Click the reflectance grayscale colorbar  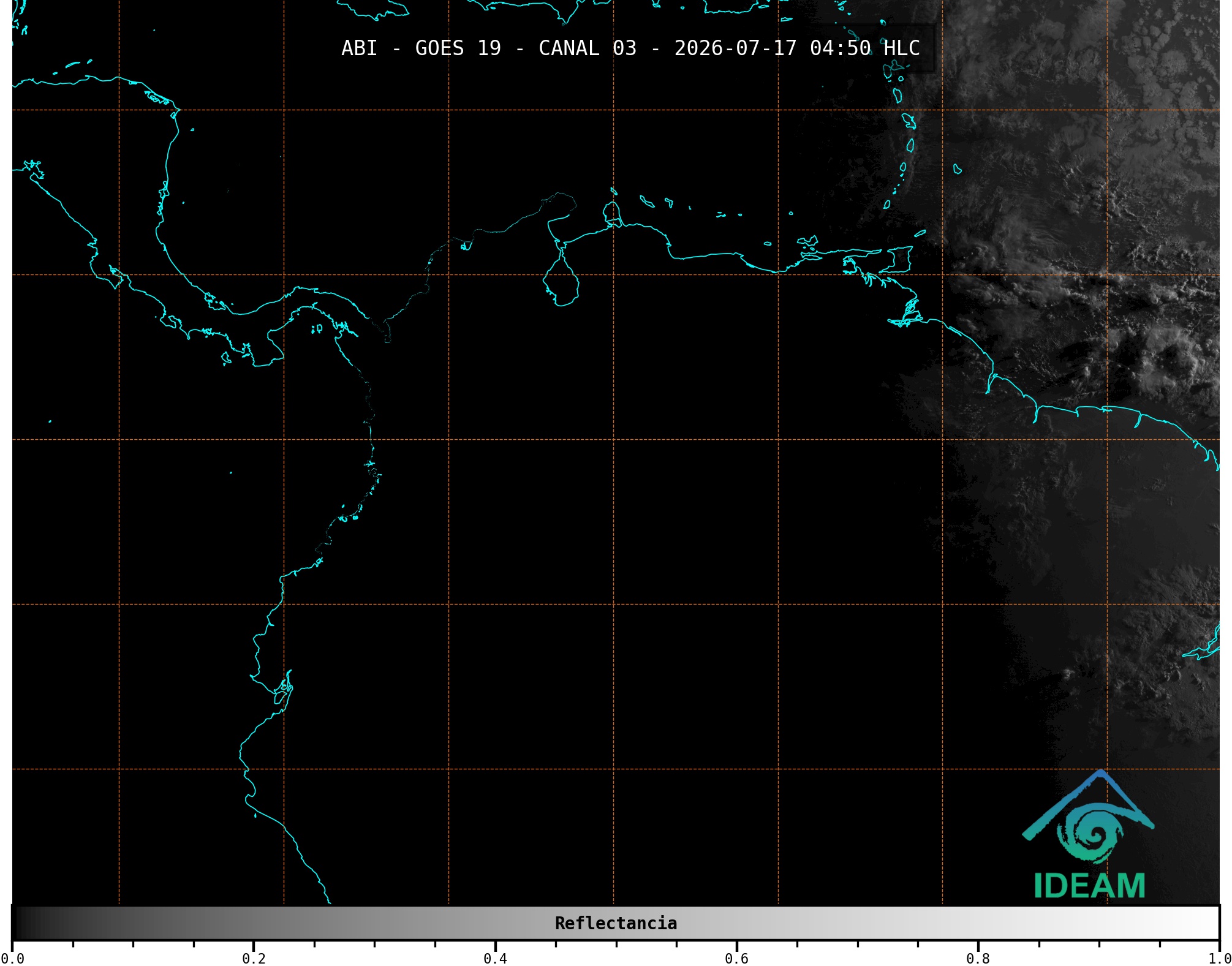[616, 923]
